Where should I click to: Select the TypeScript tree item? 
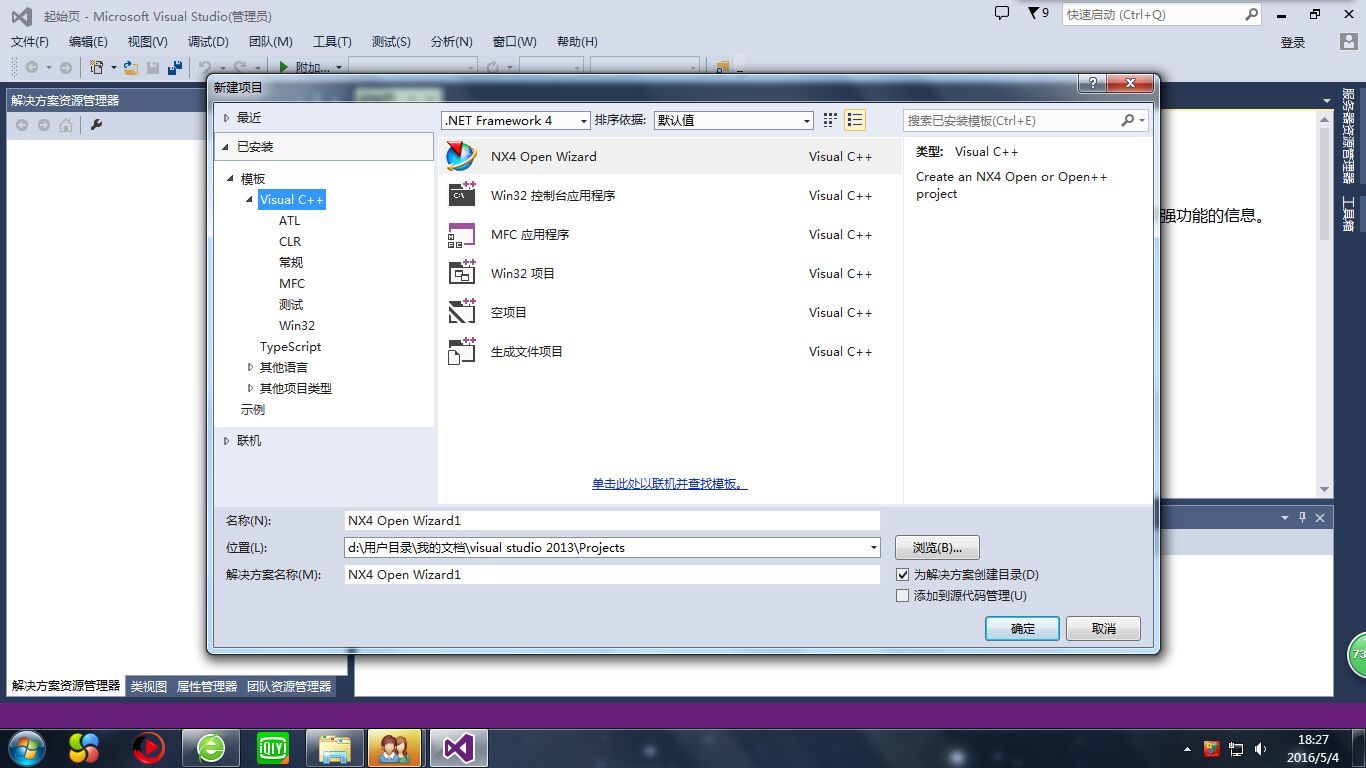point(291,347)
